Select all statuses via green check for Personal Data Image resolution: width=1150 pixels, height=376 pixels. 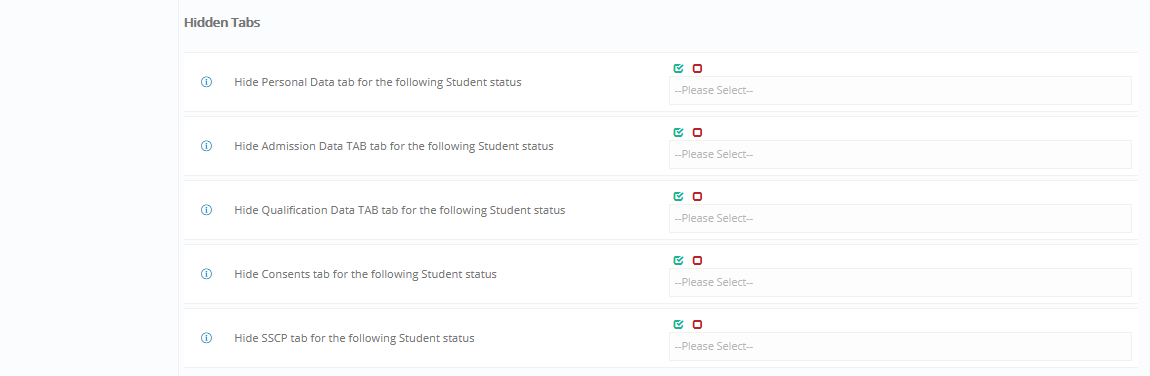coord(678,68)
